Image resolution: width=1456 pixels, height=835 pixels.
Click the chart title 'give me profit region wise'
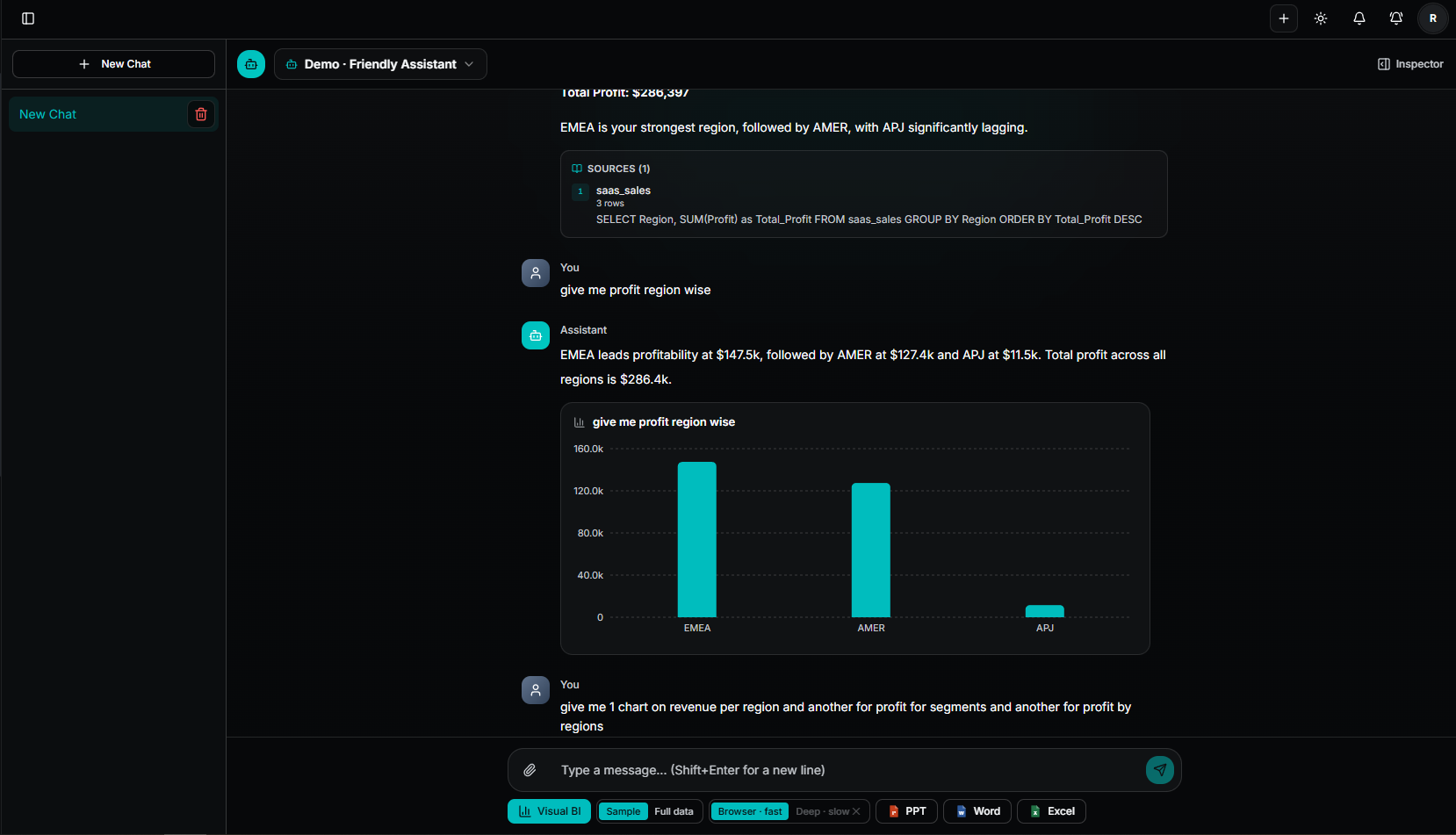664,422
